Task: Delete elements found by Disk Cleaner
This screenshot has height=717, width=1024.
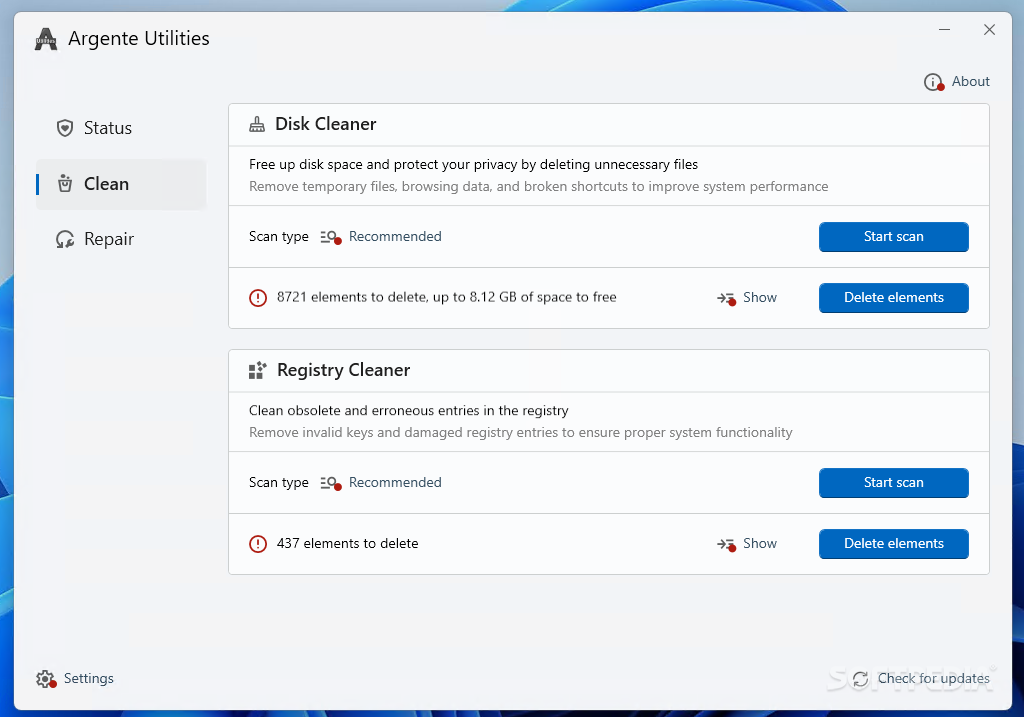Action: (x=893, y=298)
